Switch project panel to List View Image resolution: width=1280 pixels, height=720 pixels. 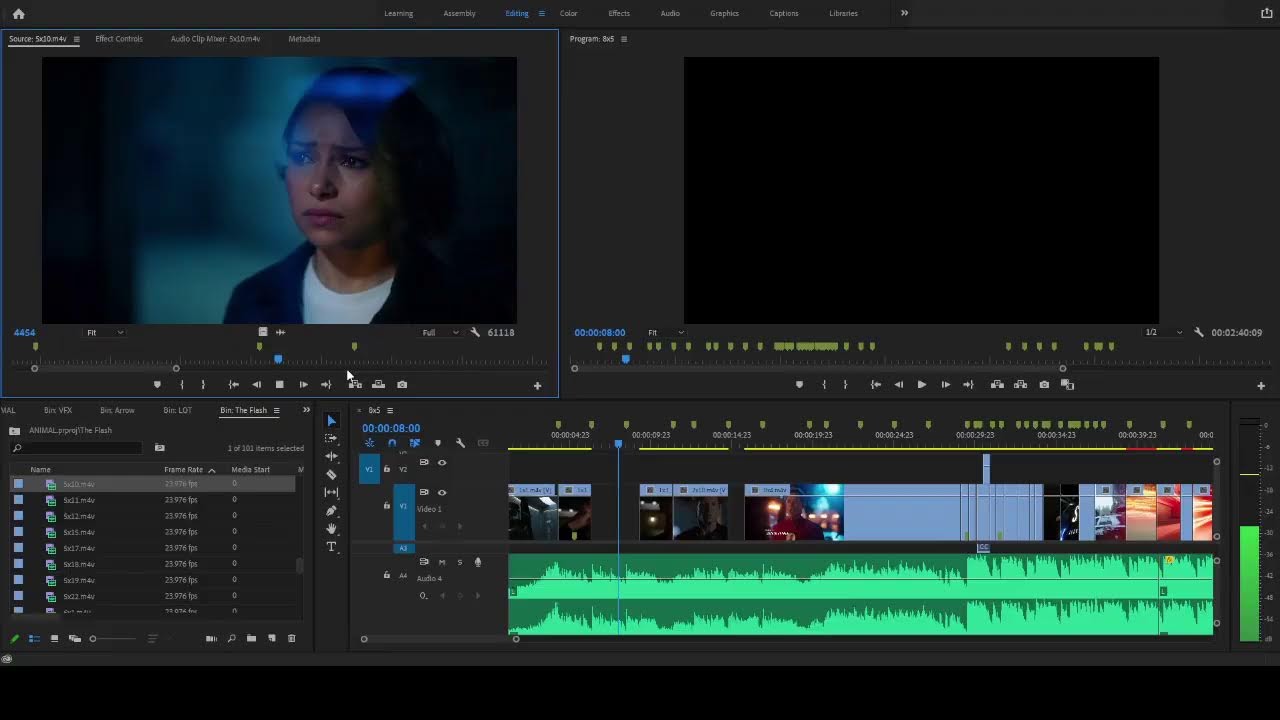[34, 638]
